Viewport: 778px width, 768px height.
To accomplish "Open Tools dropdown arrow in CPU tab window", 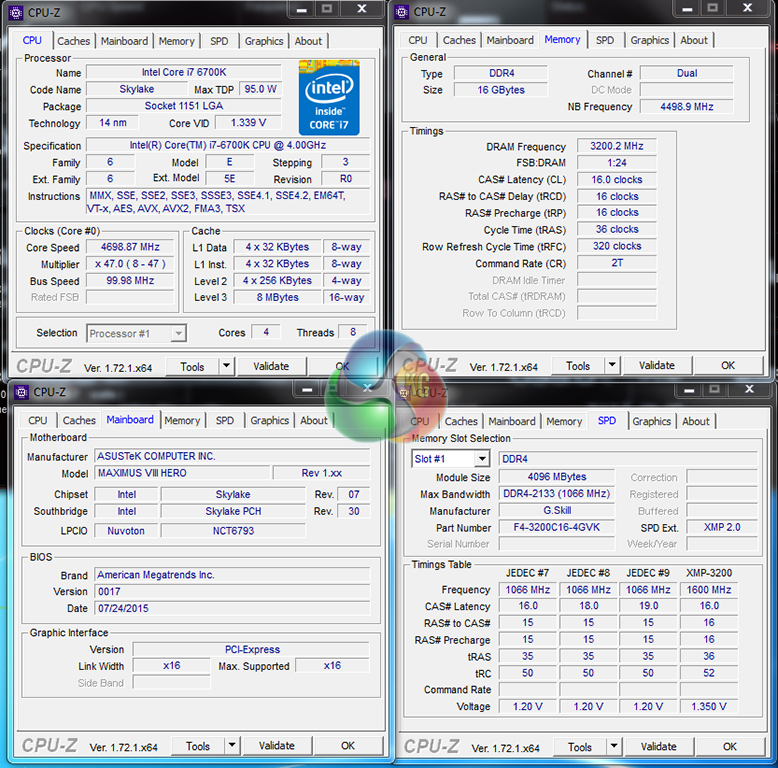I will pyautogui.click(x=226, y=366).
